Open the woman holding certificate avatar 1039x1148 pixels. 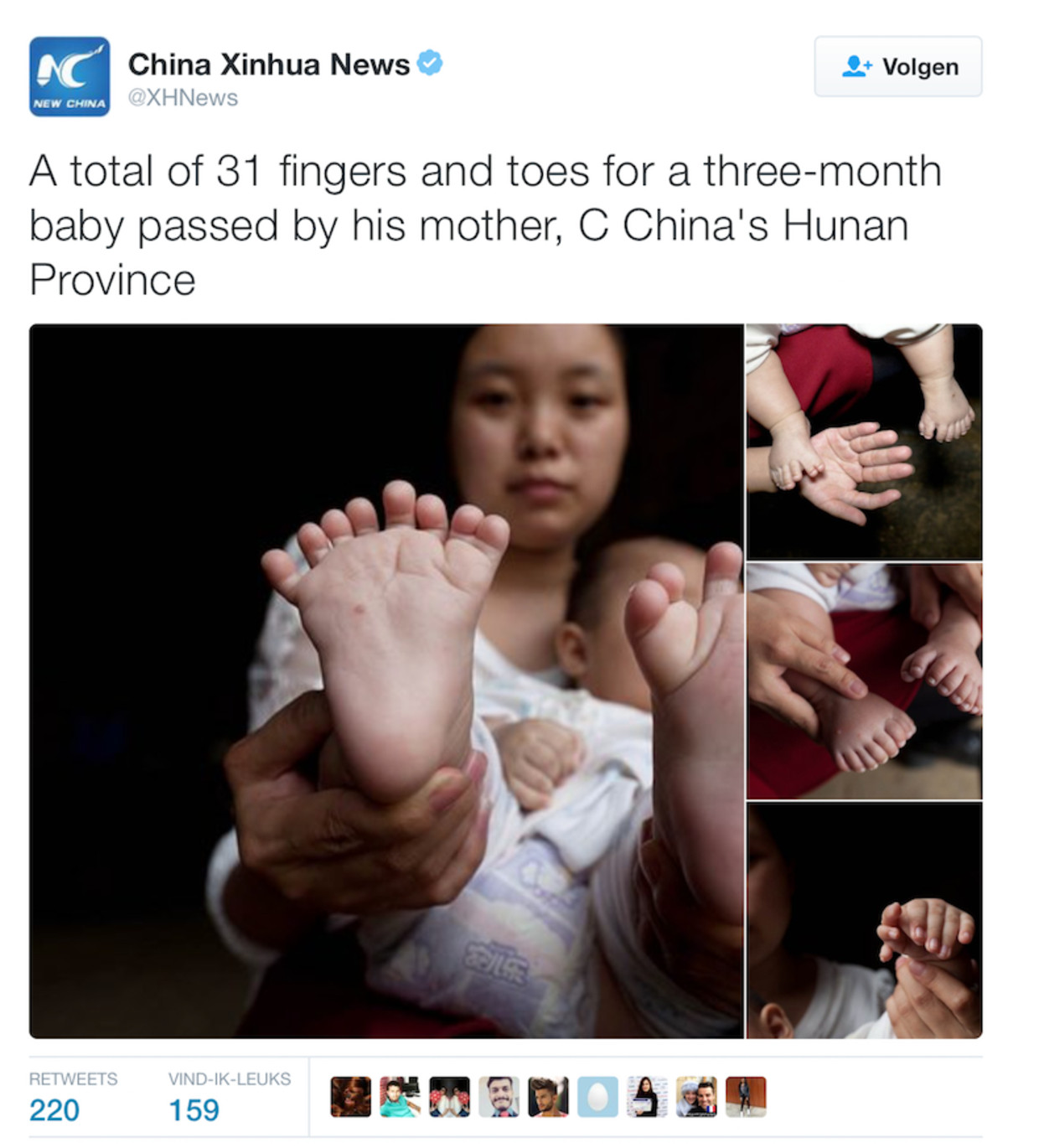click(647, 1097)
